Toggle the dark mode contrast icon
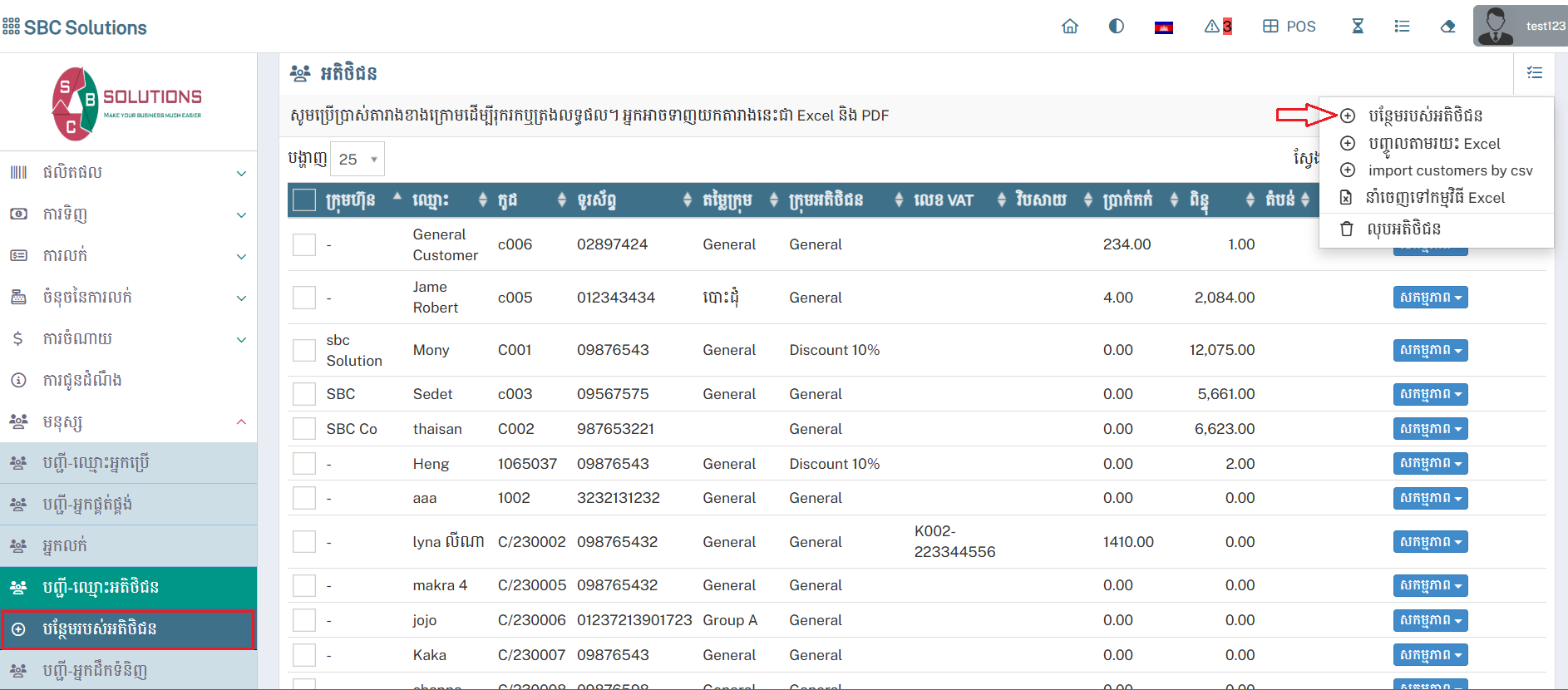 tap(1117, 27)
